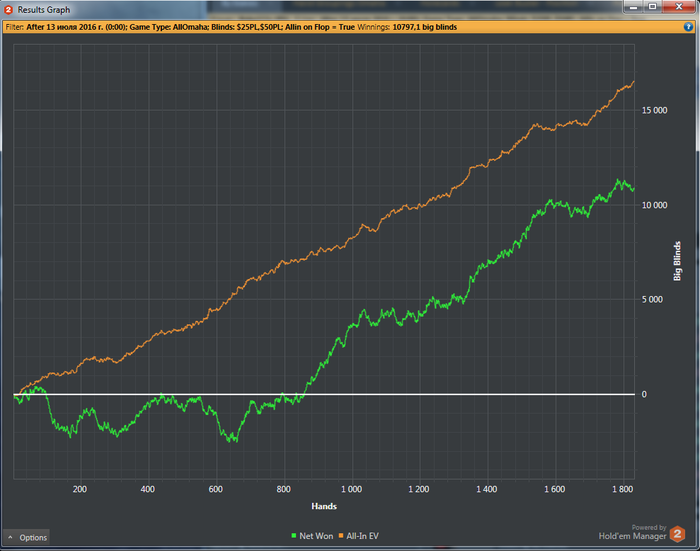
Task: Click the 10 000 y-axis label
Action: pos(654,205)
